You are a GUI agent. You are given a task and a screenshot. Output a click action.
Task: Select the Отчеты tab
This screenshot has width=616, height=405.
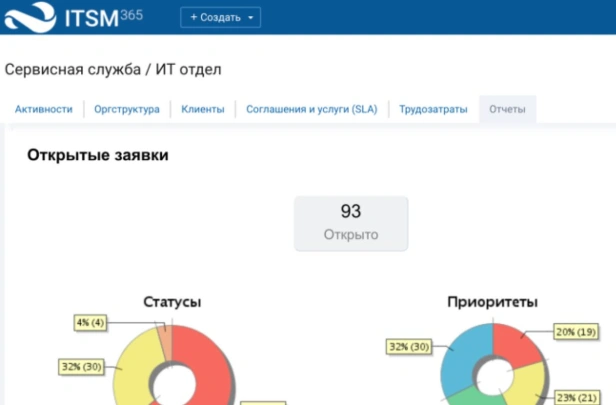[507, 109]
